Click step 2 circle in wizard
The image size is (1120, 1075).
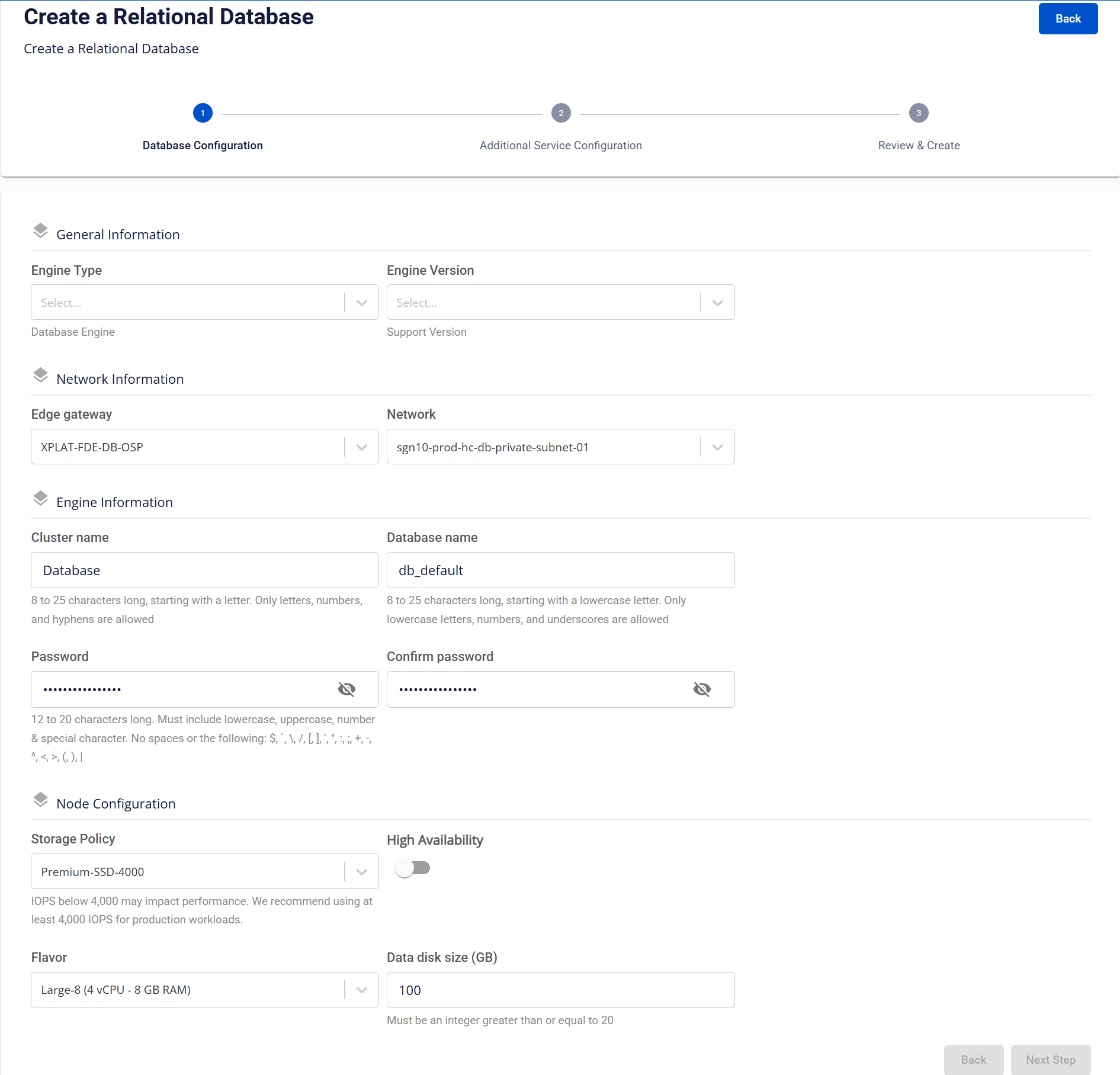coord(561,113)
